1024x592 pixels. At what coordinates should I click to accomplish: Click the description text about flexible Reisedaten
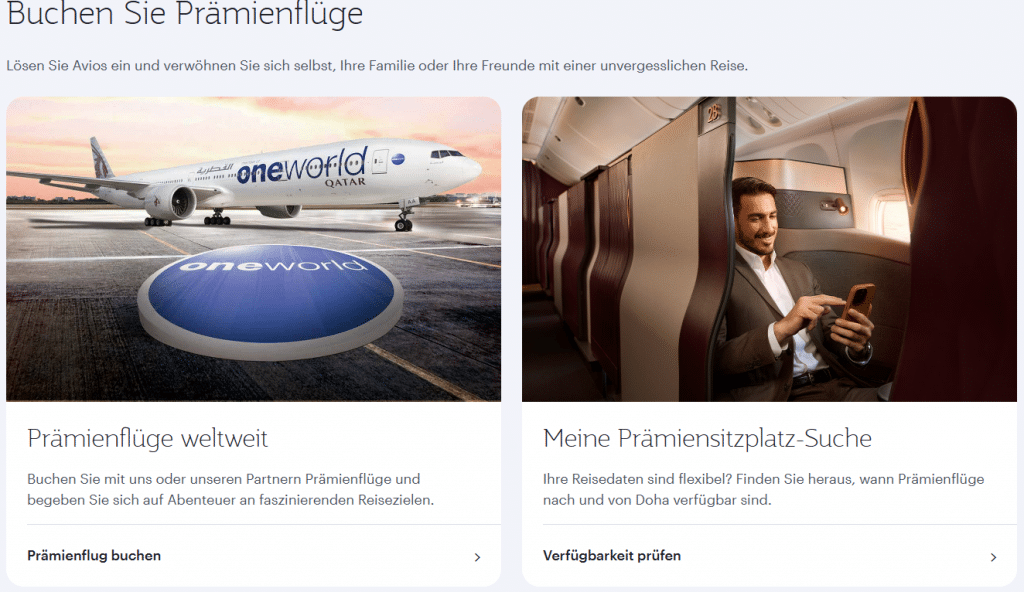coord(763,489)
